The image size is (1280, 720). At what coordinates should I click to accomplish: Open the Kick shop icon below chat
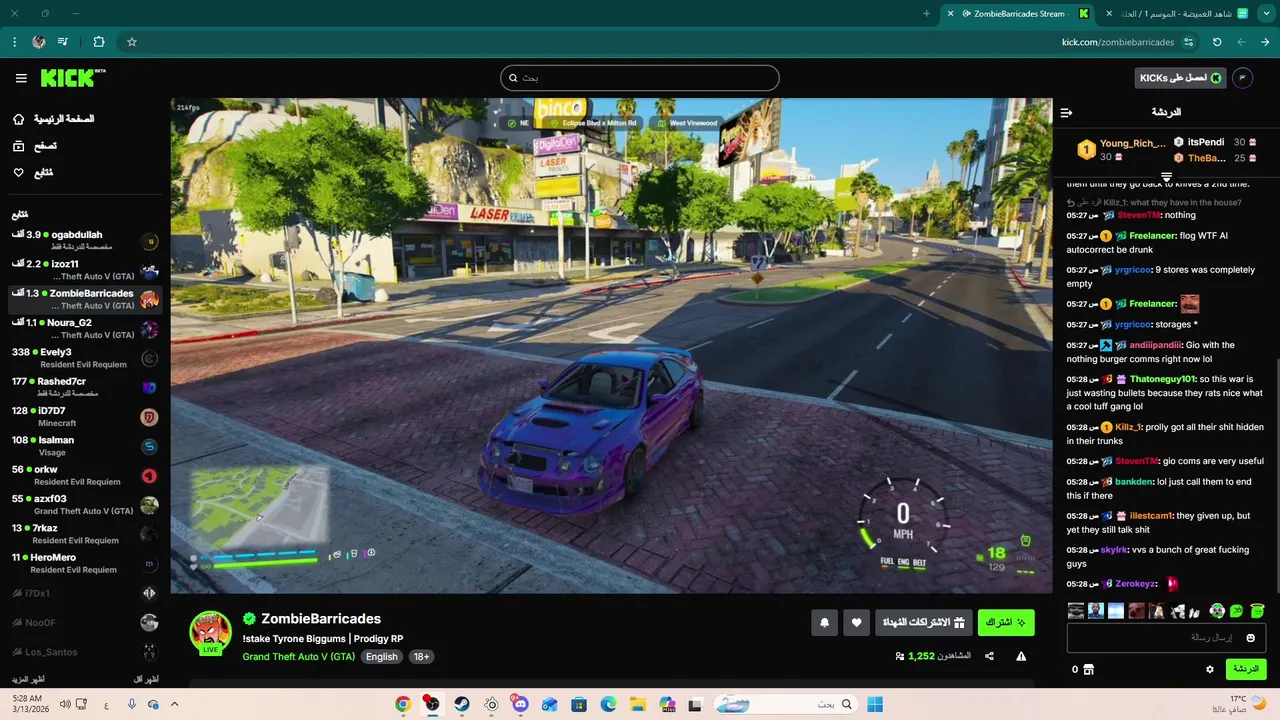click(1089, 669)
